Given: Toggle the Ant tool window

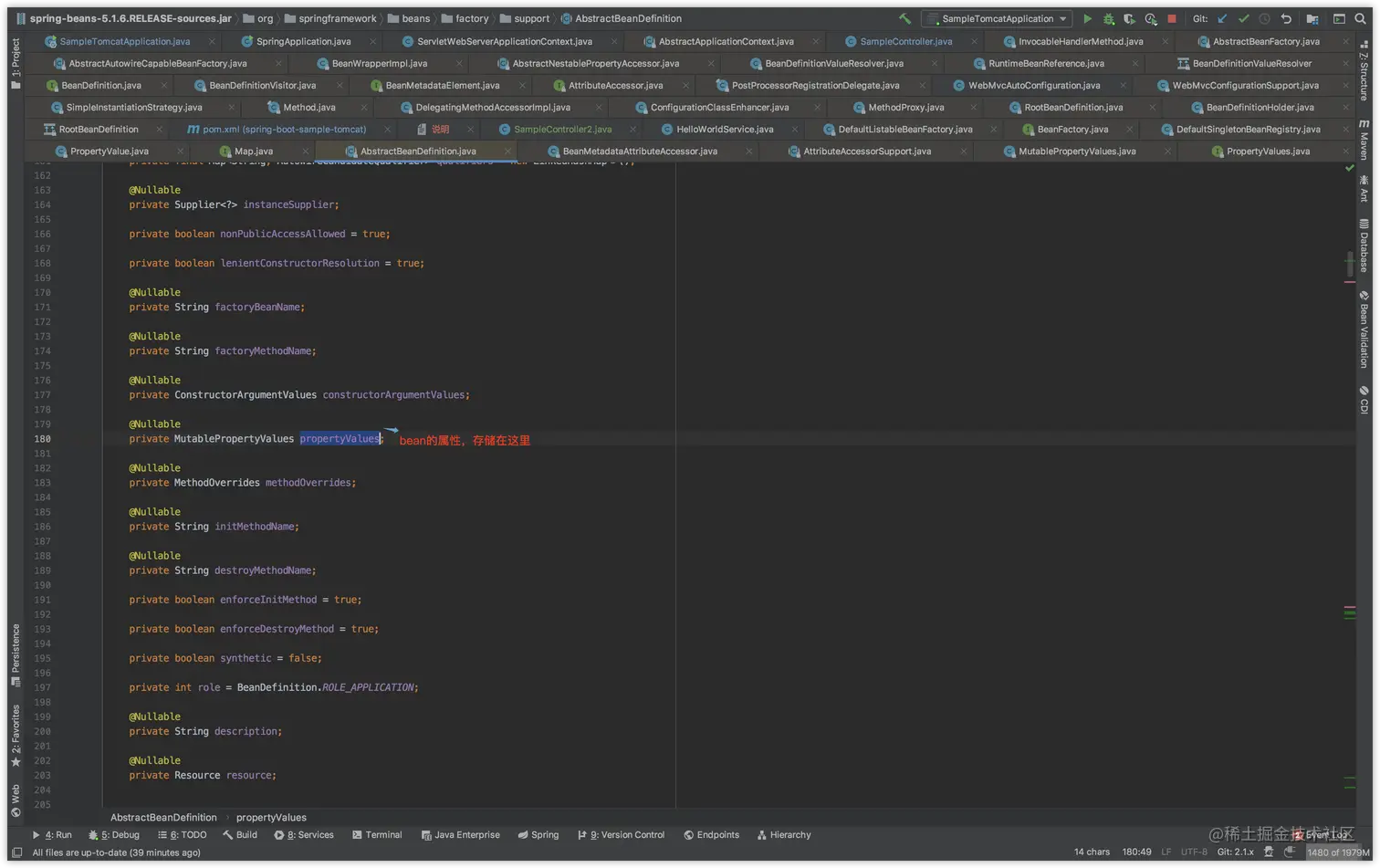Looking at the screenshot, I should coord(1364,189).
